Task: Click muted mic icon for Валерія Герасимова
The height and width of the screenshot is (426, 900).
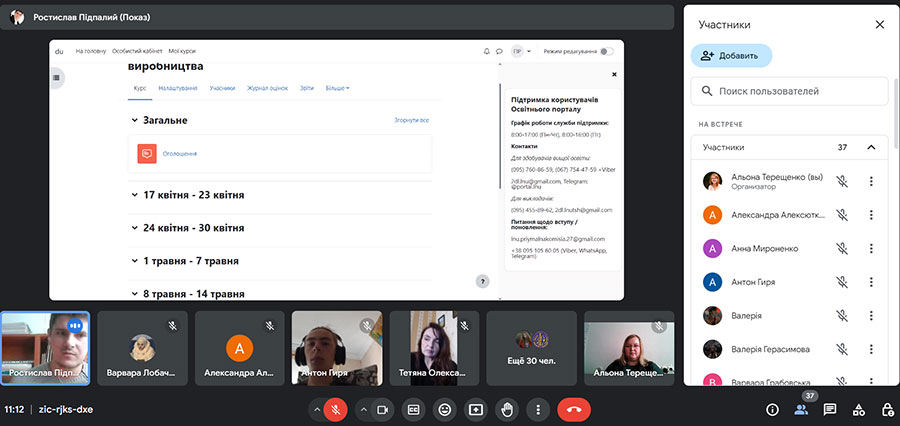Action: 841,349
